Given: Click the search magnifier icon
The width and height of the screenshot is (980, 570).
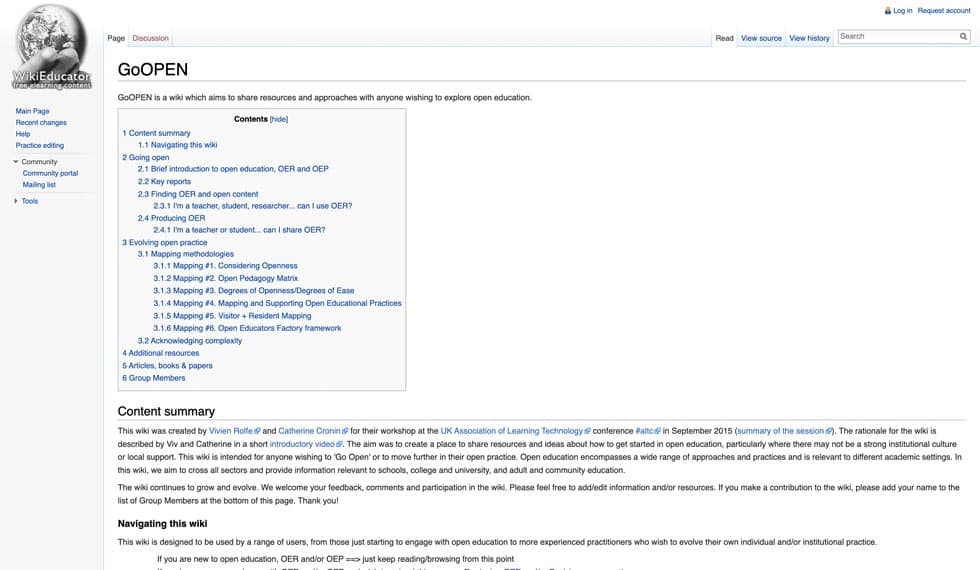Looking at the screenshot, I should coord(963,37).
